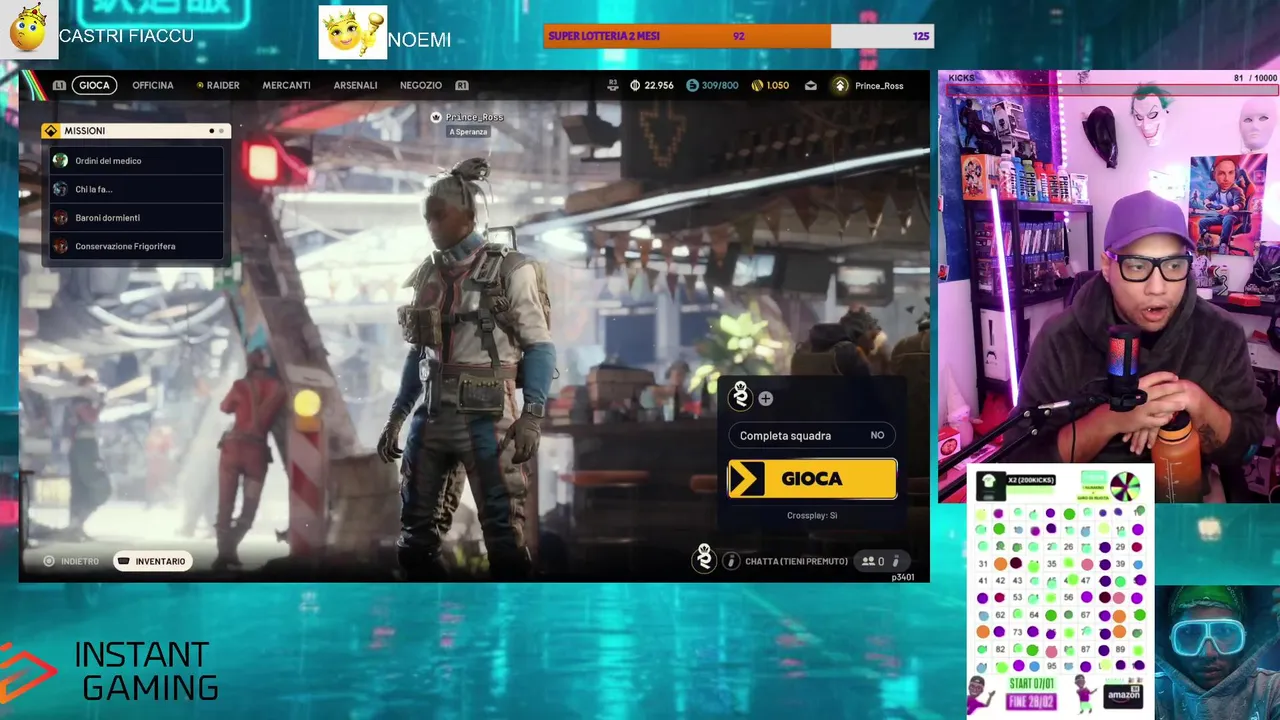The width and height of the screenshot is (1280, 720).
Task: Click info icon left of CHATTA
Action: pos(731,561)
